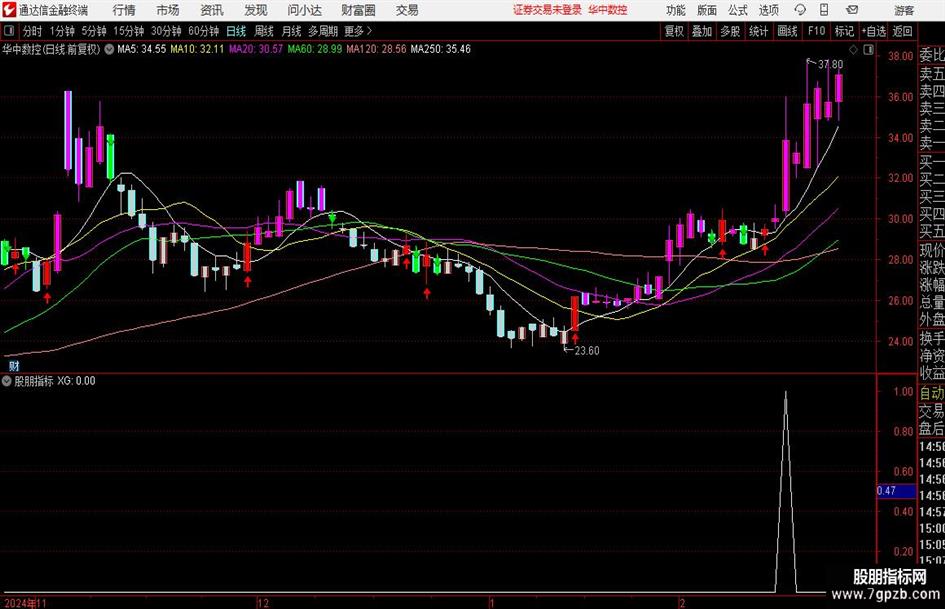Click the 复权 toolbar button
The width and height of the screenshot is (945, 609).
pos(674,31)
